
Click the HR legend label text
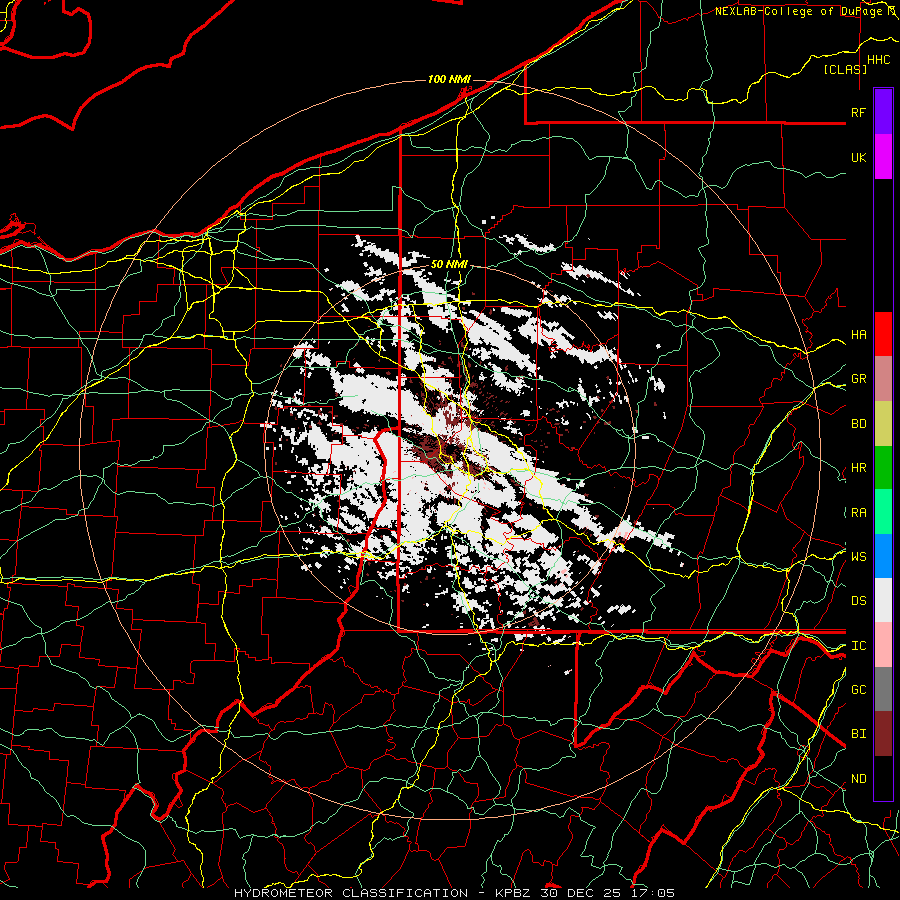point(858,468)
